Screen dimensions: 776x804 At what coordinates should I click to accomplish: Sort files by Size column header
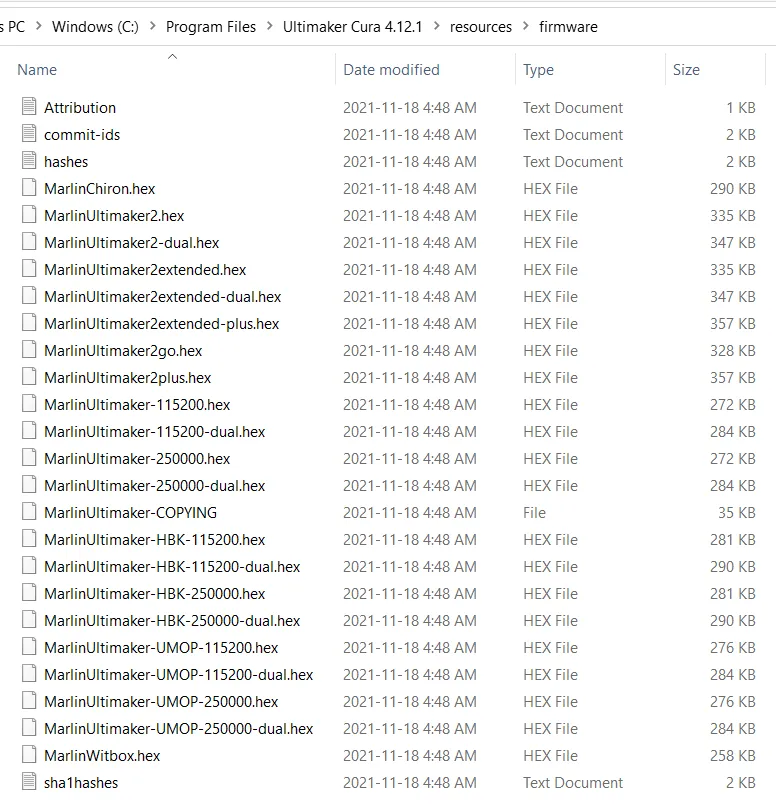point(686,70)
